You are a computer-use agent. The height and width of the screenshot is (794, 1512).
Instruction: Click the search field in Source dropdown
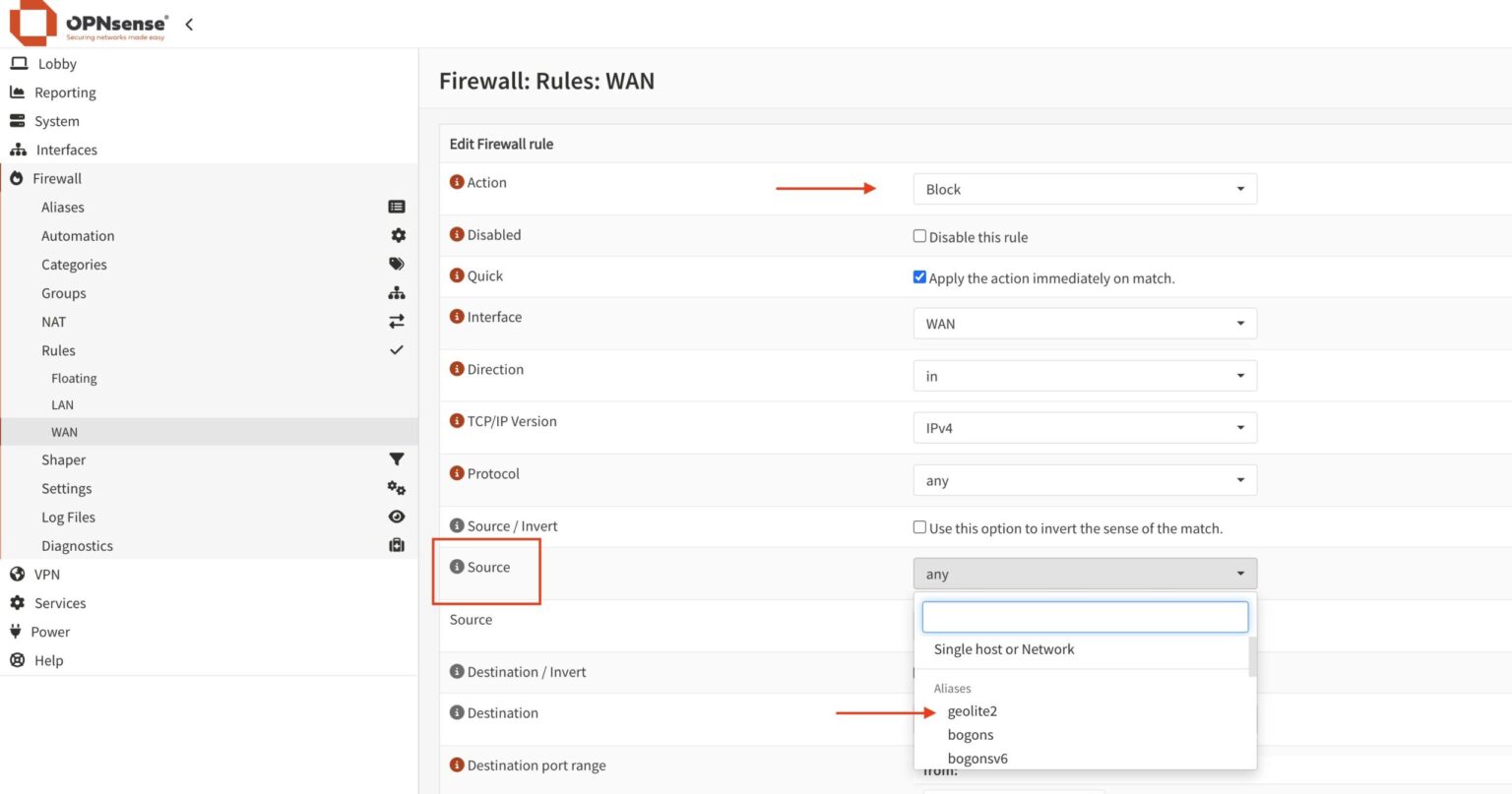tap(1084, 616)
